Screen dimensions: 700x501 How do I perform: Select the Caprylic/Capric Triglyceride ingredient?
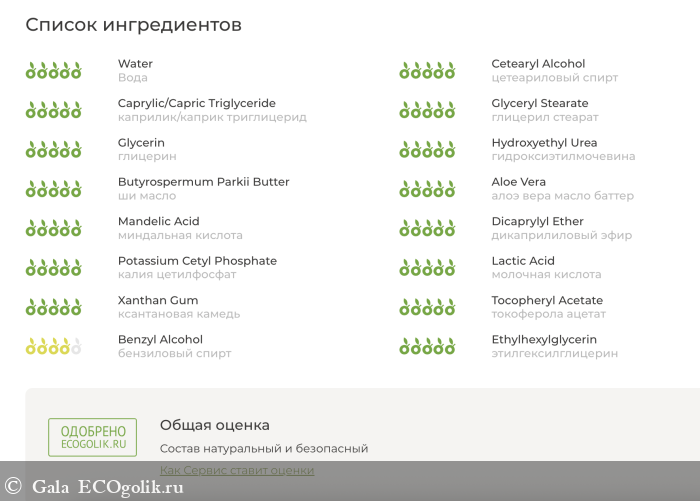[196, 103]
